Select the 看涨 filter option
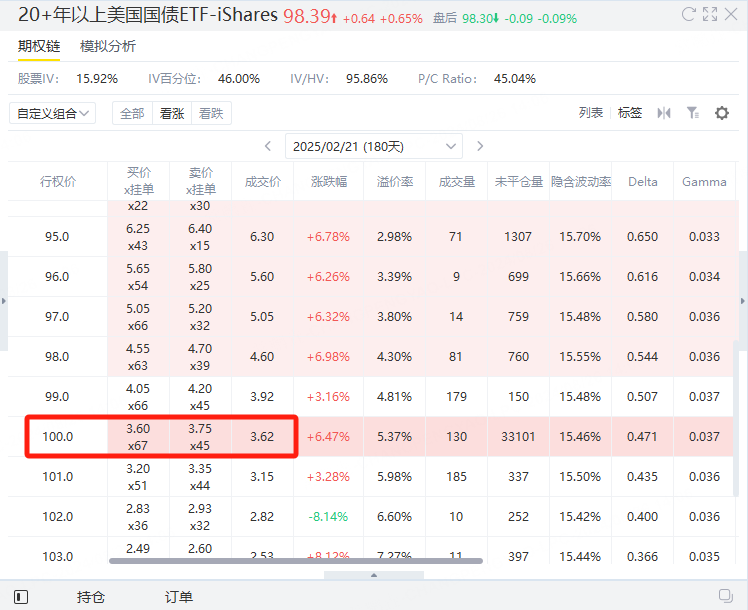Screen dimensions: 748x610 [172, 114]
